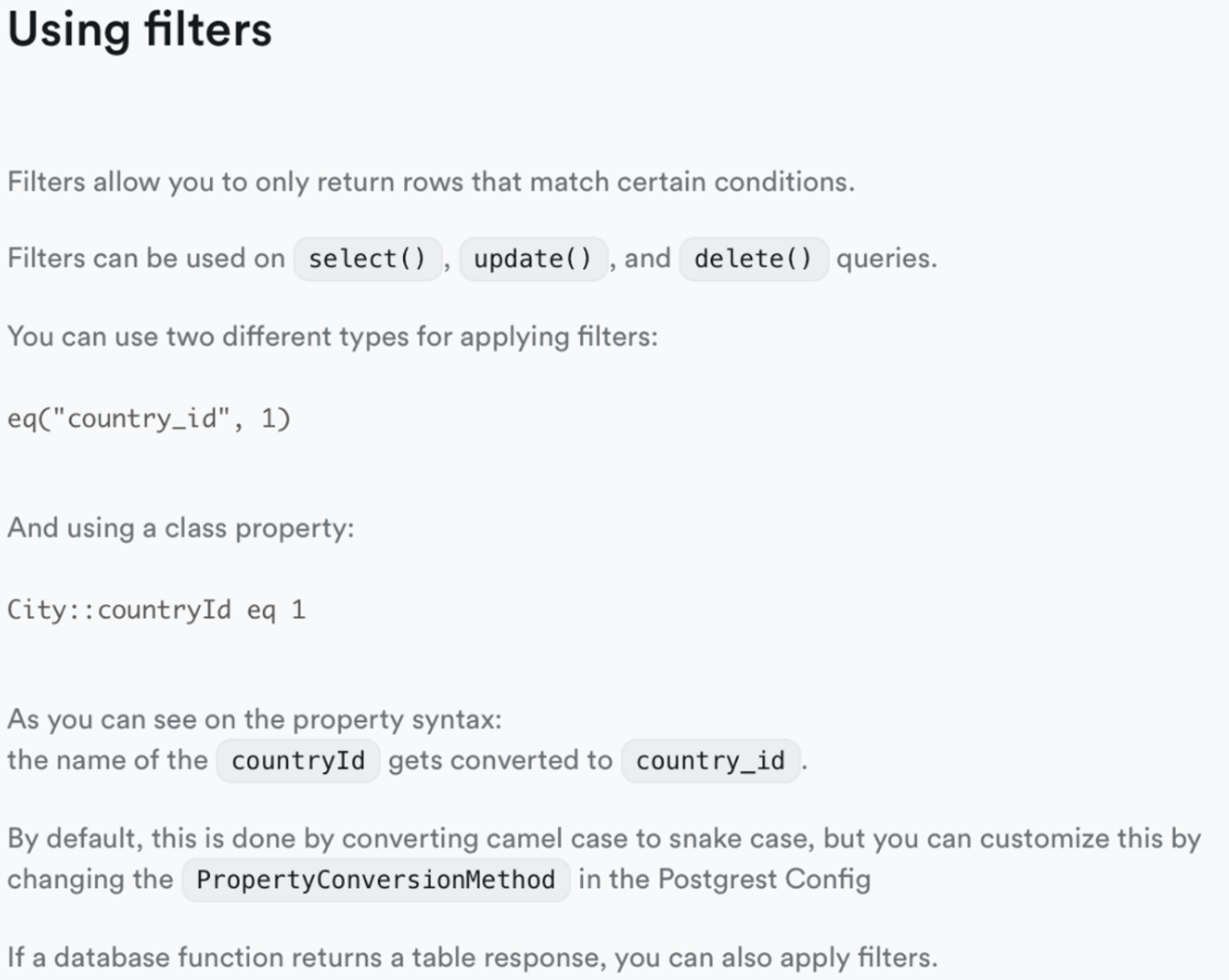Click the countryId inline code chip
This screenshot has height=980, width=1229.
tap(298, 760)
